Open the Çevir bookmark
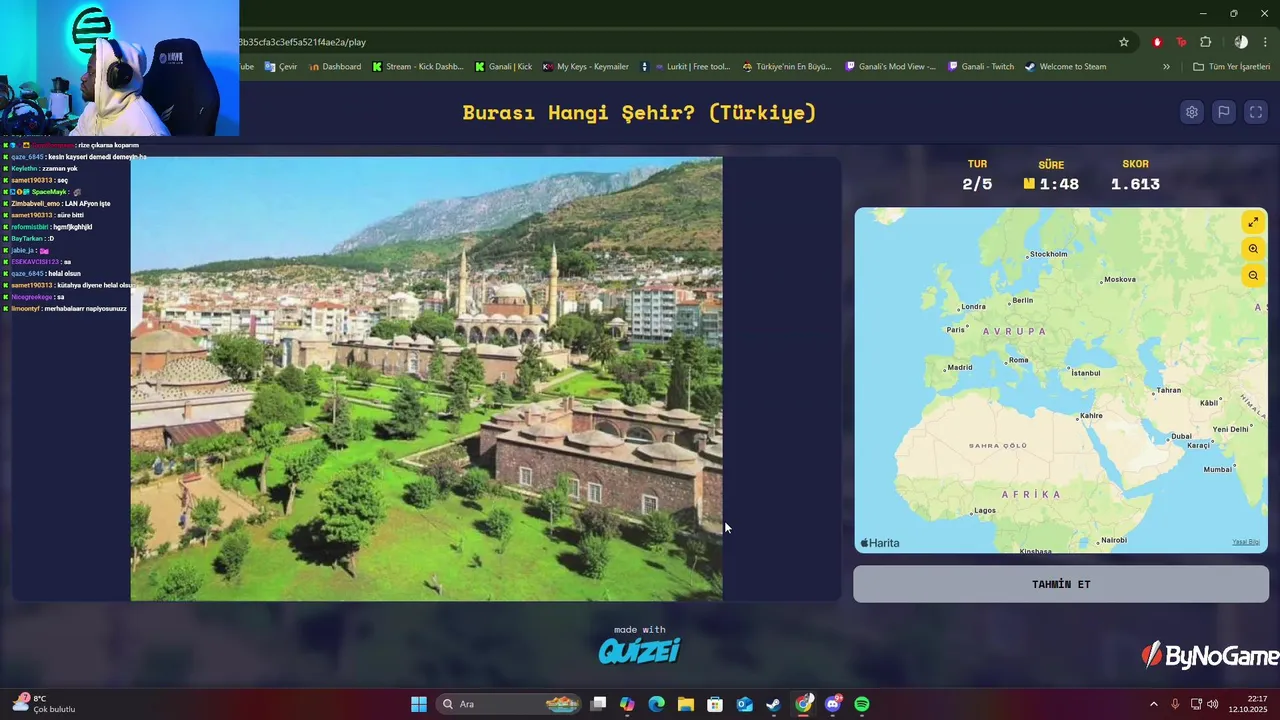 (281, 67)
